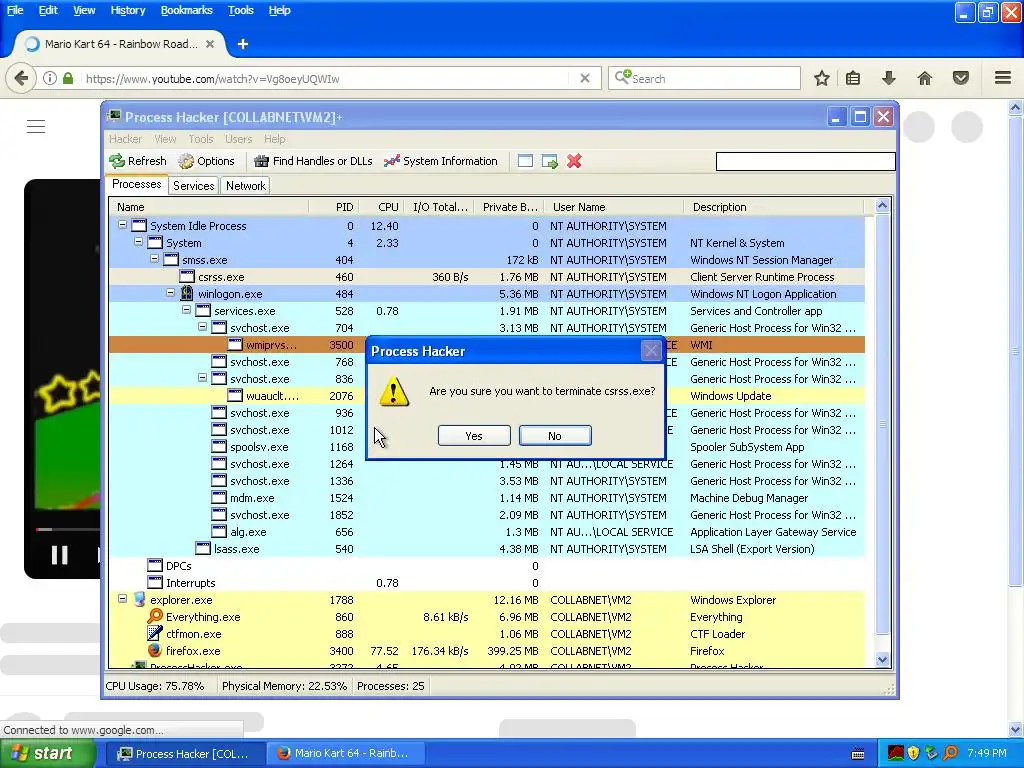1024x768 pixels.
Task: Open Find Handles or DLLs
Action: [x=313, y=161]
